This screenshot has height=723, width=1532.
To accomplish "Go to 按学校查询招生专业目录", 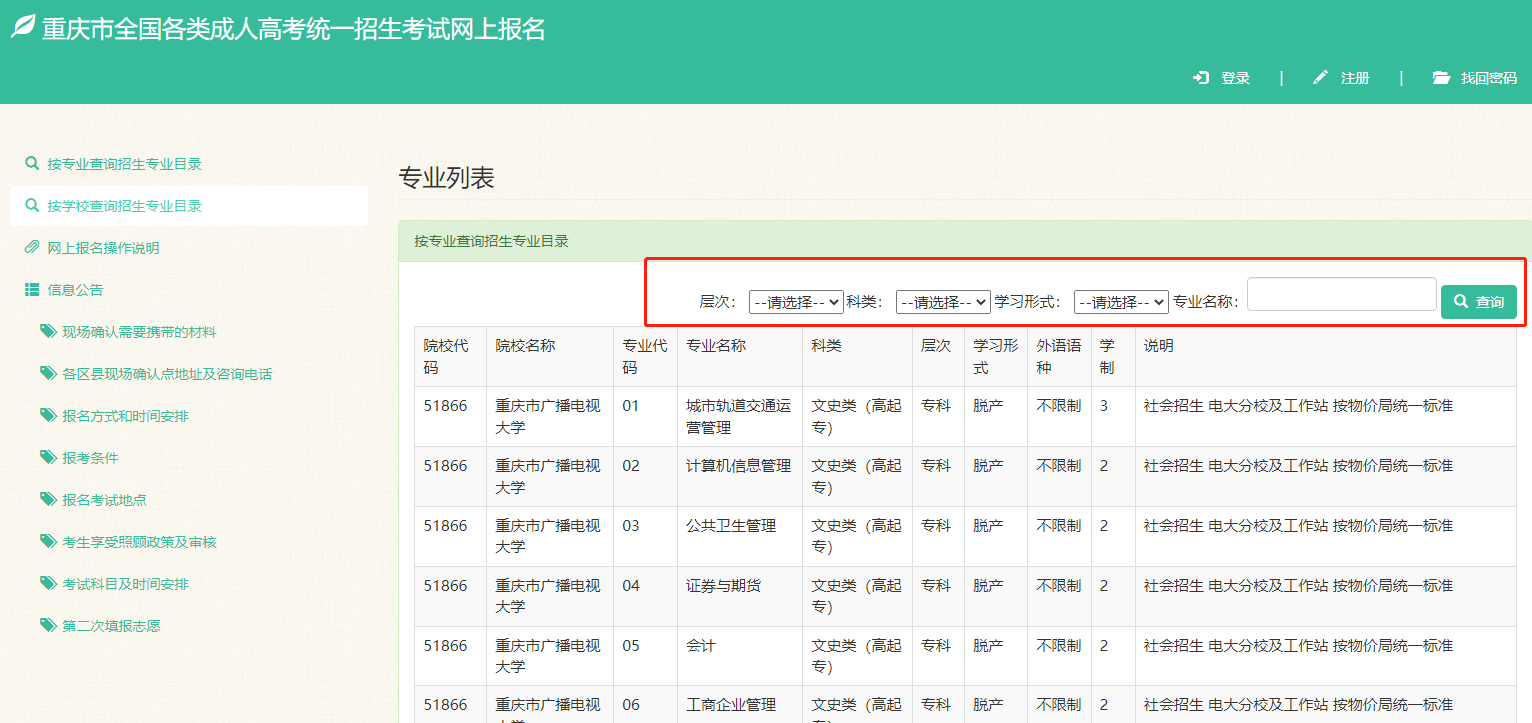I will [125, 206].
